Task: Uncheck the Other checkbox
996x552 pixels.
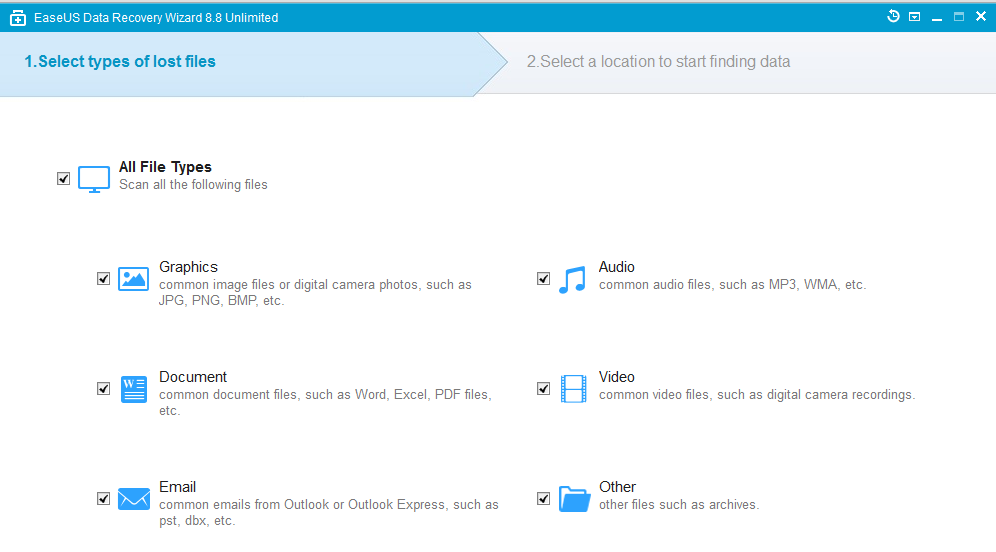Action: (x=543, y=499)
